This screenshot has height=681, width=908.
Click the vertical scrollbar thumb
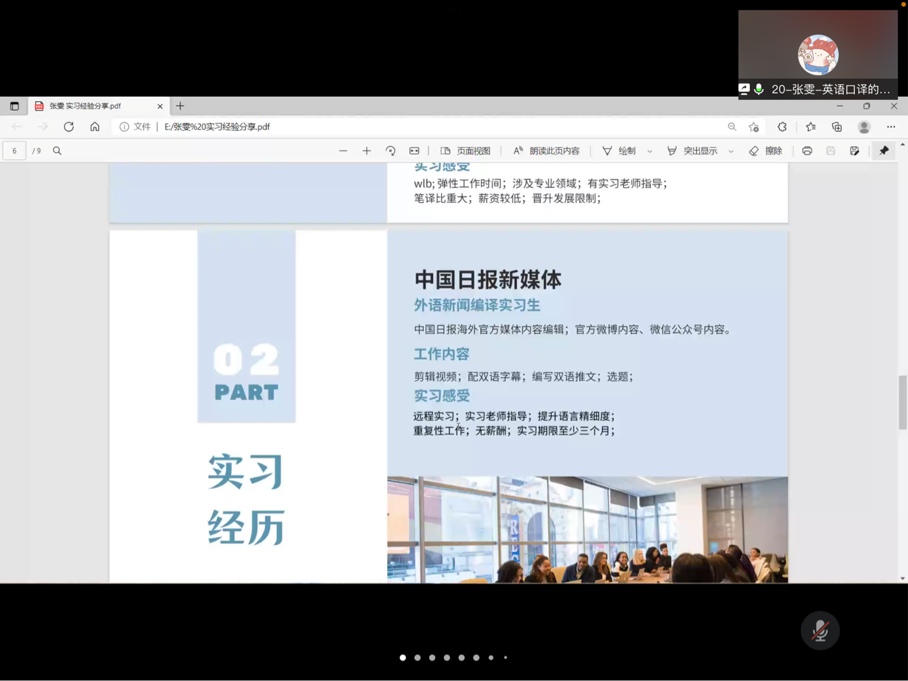903,402
